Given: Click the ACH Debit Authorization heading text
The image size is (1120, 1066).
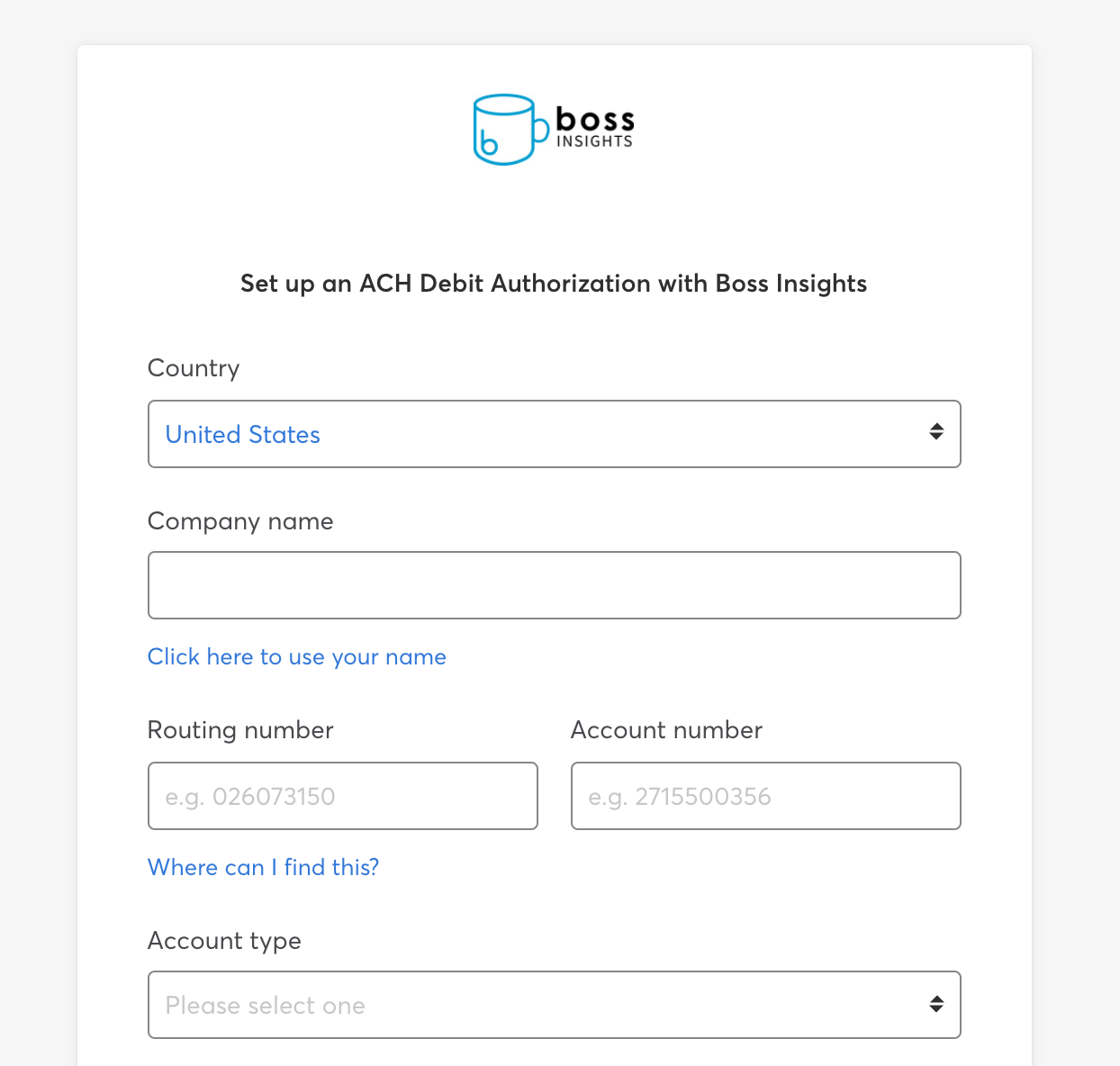Looking at the screenshot, I should (x=554, y=284).
